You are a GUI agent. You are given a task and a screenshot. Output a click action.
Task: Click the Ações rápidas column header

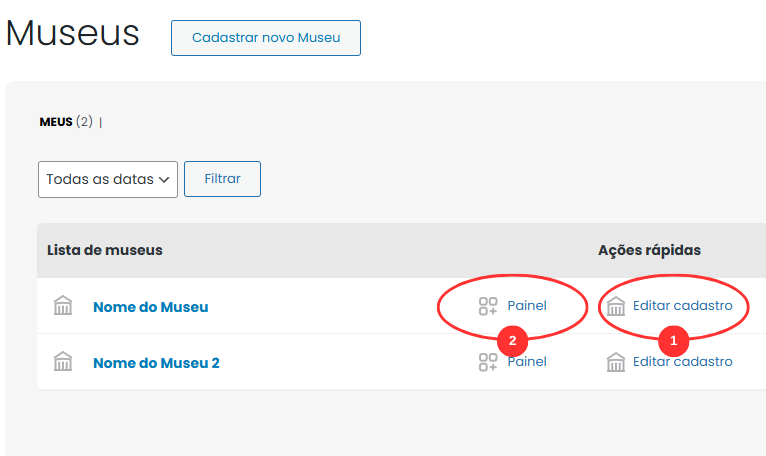pyautogui.click(x=649, y=250)
